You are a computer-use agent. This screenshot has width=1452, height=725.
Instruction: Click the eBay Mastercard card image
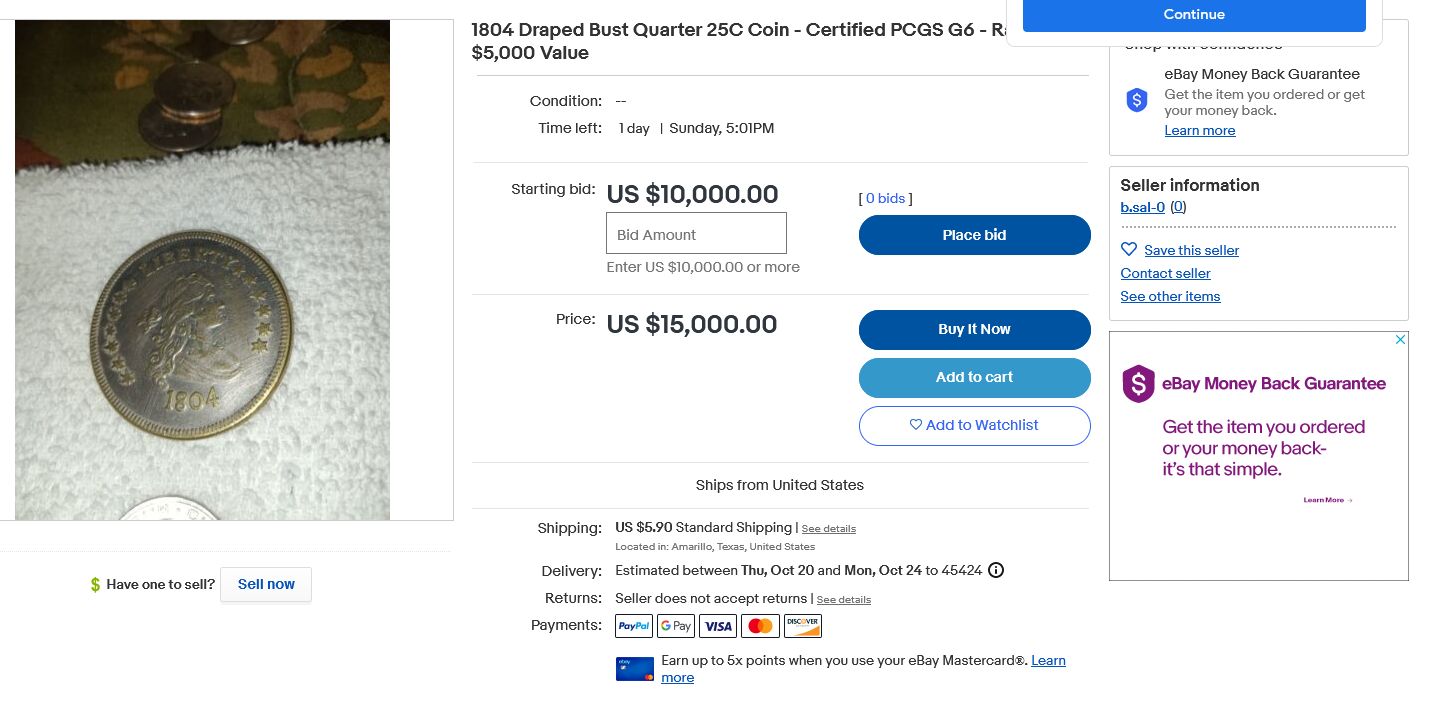(635, 669)
